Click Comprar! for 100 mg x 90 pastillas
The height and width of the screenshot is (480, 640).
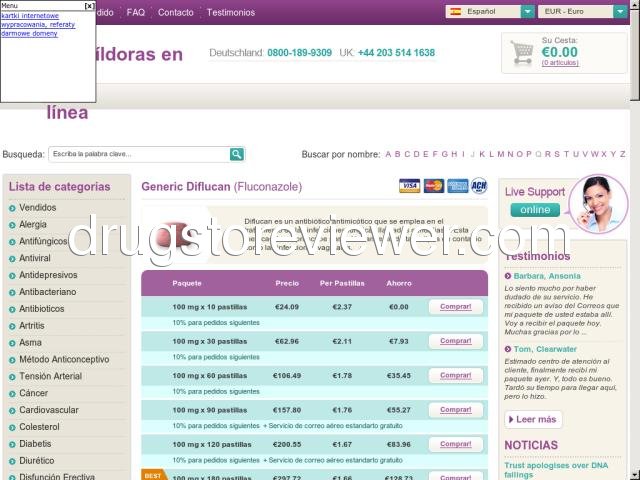click(x=456, y=409)
